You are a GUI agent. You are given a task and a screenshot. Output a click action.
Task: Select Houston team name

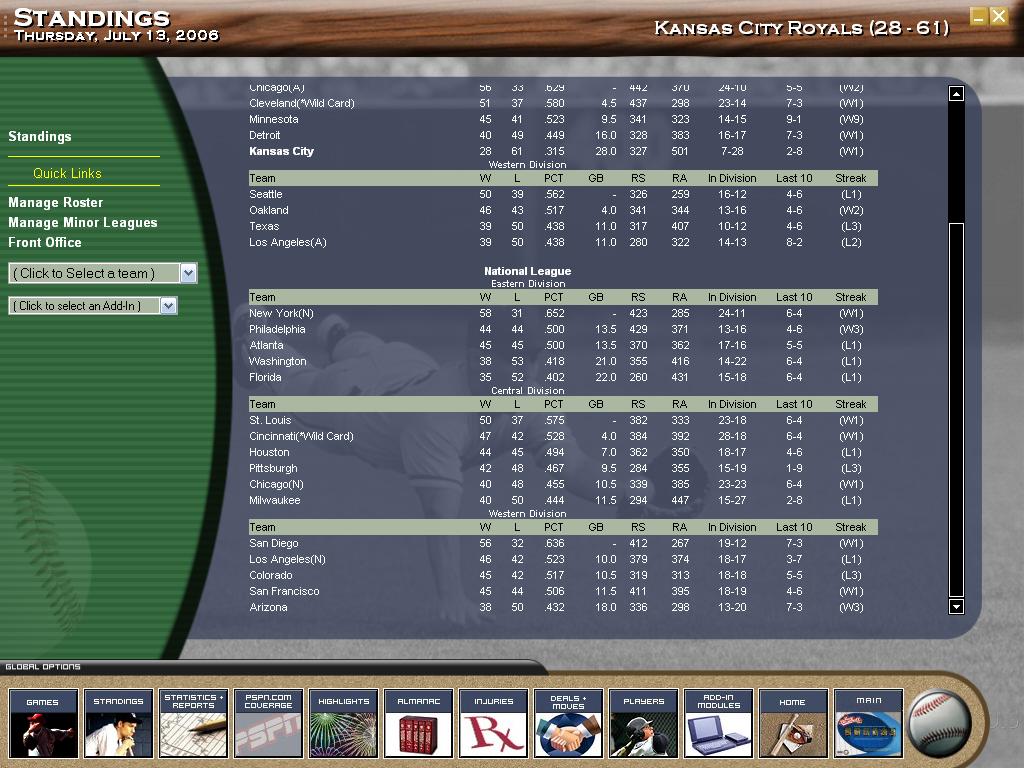tap(269, 453)
